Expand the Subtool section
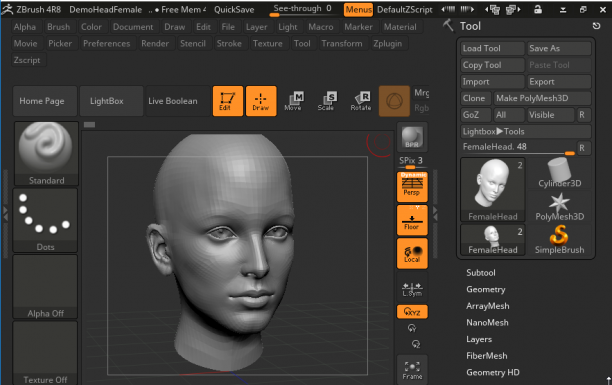Image resolution: width=612 pixels, height=385 pixels. coord(480,273)
